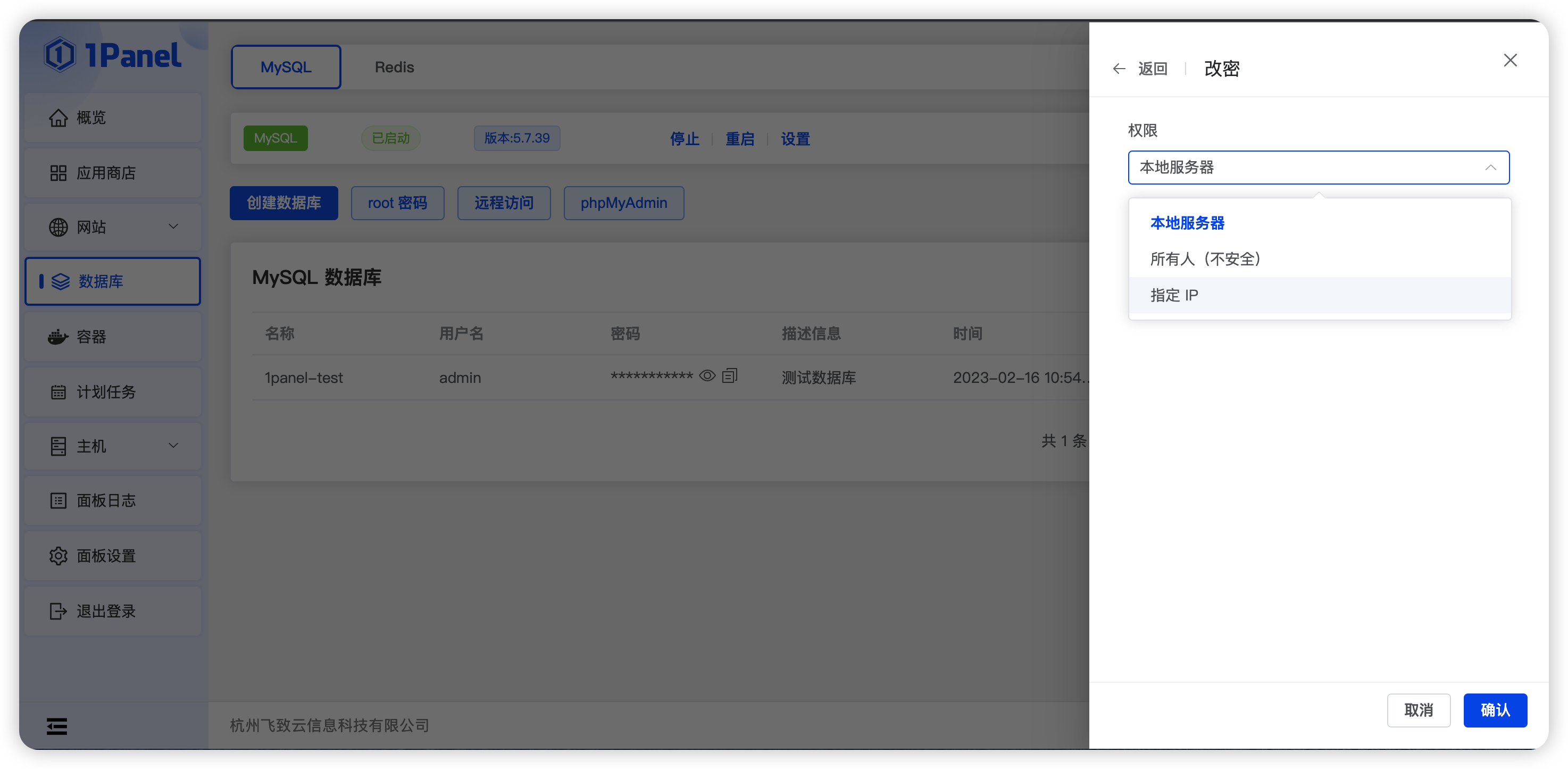This screenshot has width=1568, height=769.
Task: Click the globe icon for 网站
Action: click(x=59, y=227)
